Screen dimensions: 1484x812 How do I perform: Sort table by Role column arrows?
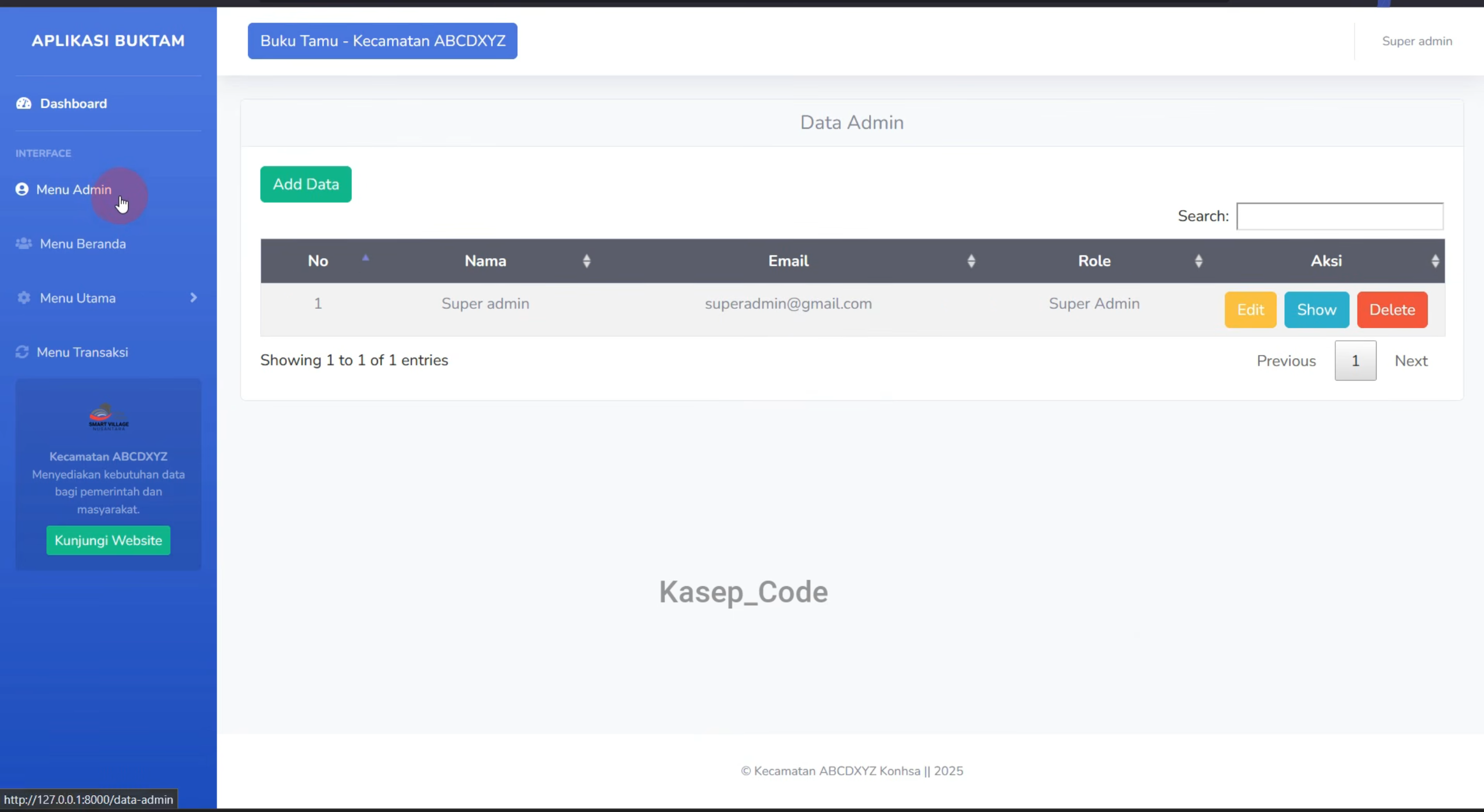coord(1198,261)
